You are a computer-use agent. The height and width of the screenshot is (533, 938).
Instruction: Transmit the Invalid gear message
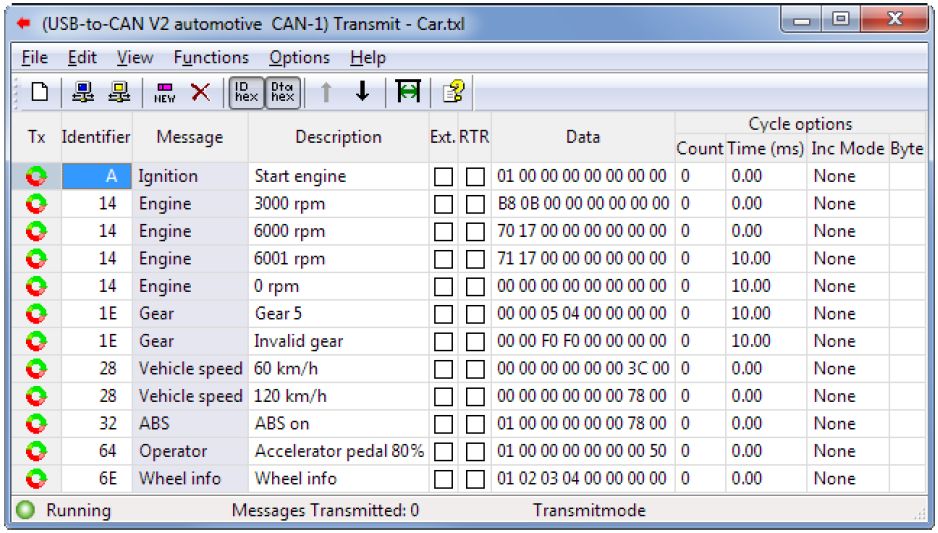[36, 342]
